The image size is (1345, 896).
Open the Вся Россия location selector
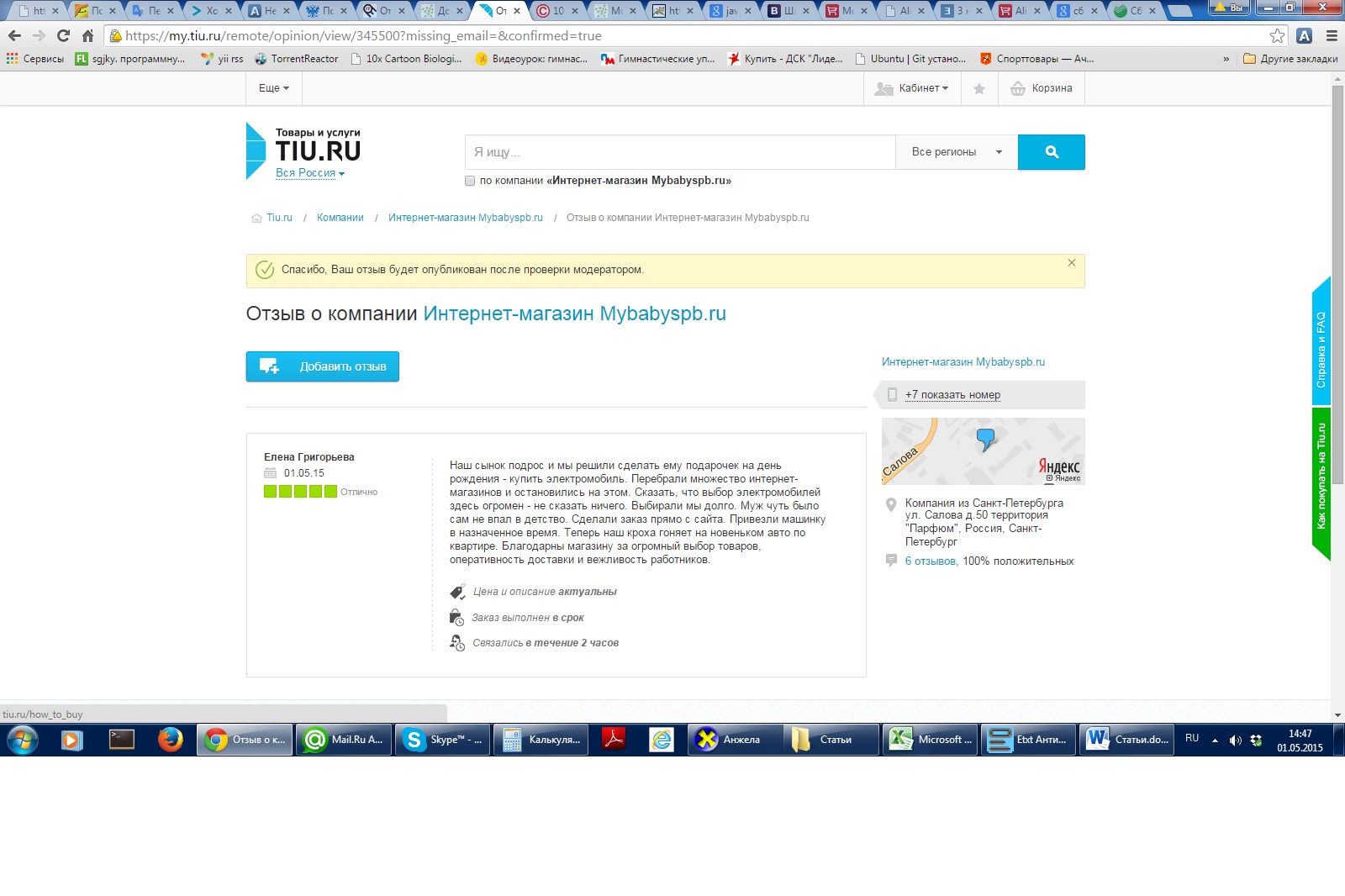[x=310, y=173]
